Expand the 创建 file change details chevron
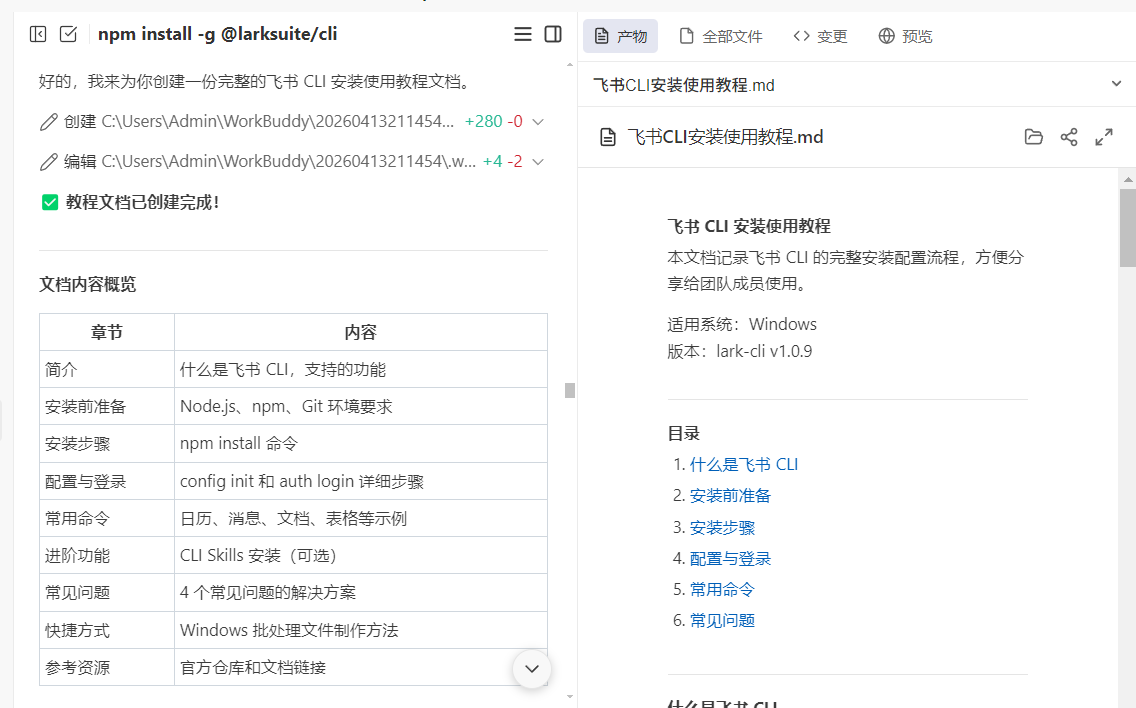Viewport: 1136px width, 708px height. (x=538, y=122)
